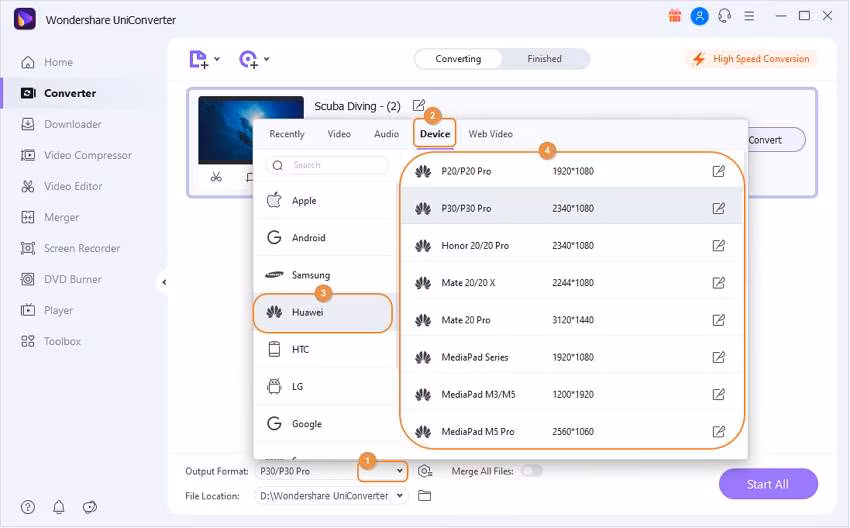
Task: Switch to the Audio format tab
Action: (x=387, y=134)
